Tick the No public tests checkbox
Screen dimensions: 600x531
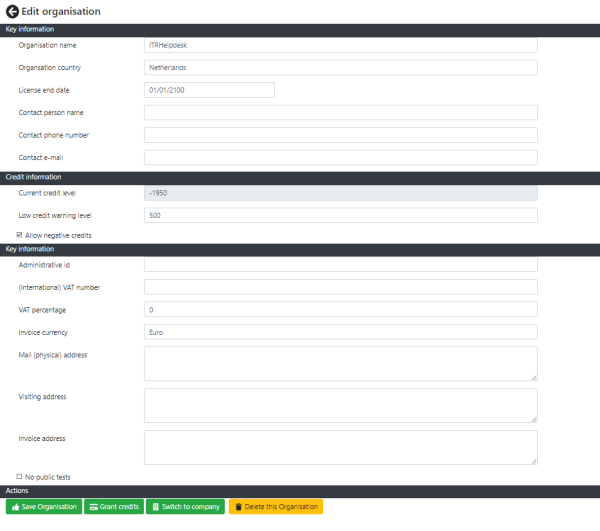[19, 476]
